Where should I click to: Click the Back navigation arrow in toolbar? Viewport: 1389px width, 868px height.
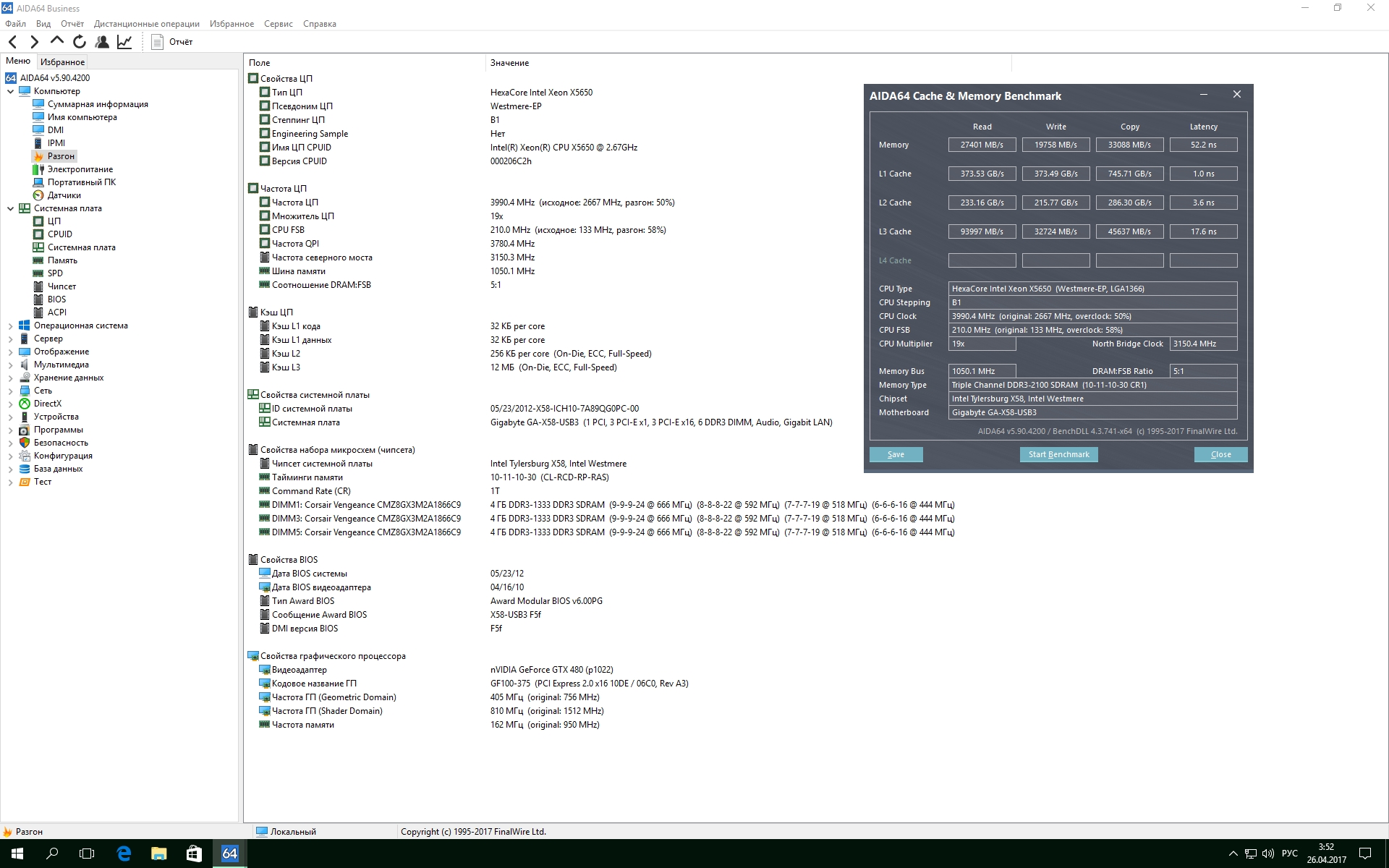(12, 42)
